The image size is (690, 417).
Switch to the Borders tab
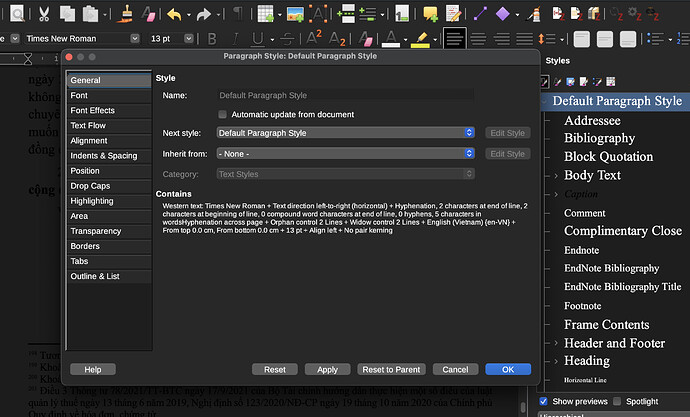tap(109, 246)
